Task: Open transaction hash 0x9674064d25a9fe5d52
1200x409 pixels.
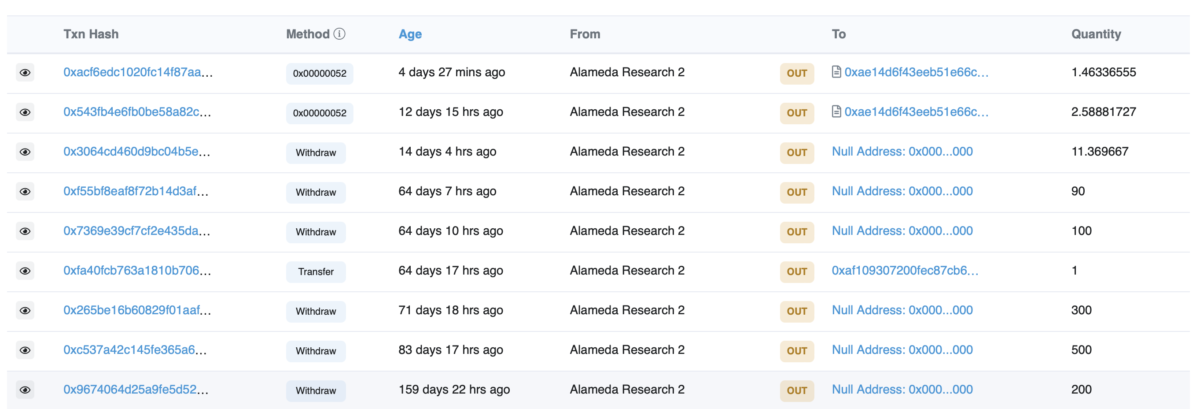Action: point(137,390)
